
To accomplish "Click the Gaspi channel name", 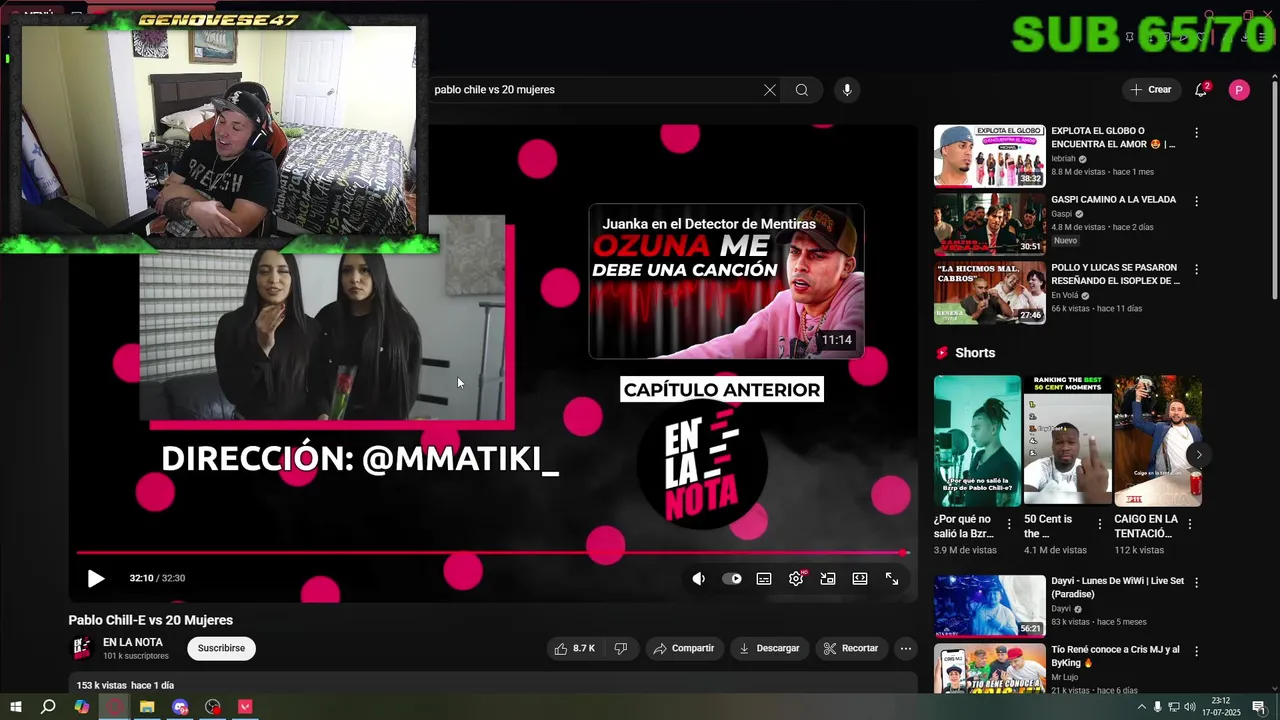I will pyautogui.click(x=1061, y=214).
